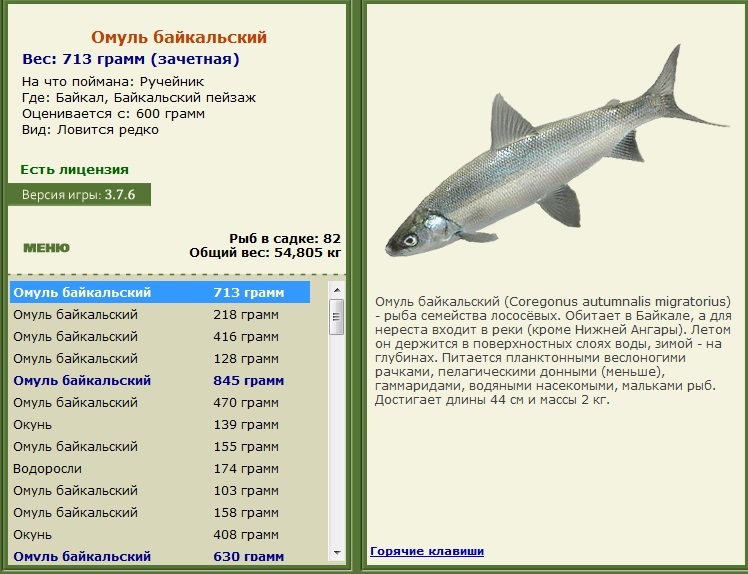Click the Вес: 713 грамм (зачетная) heading
This screenshot has height=574, width=748.
(x=131, y=59)
